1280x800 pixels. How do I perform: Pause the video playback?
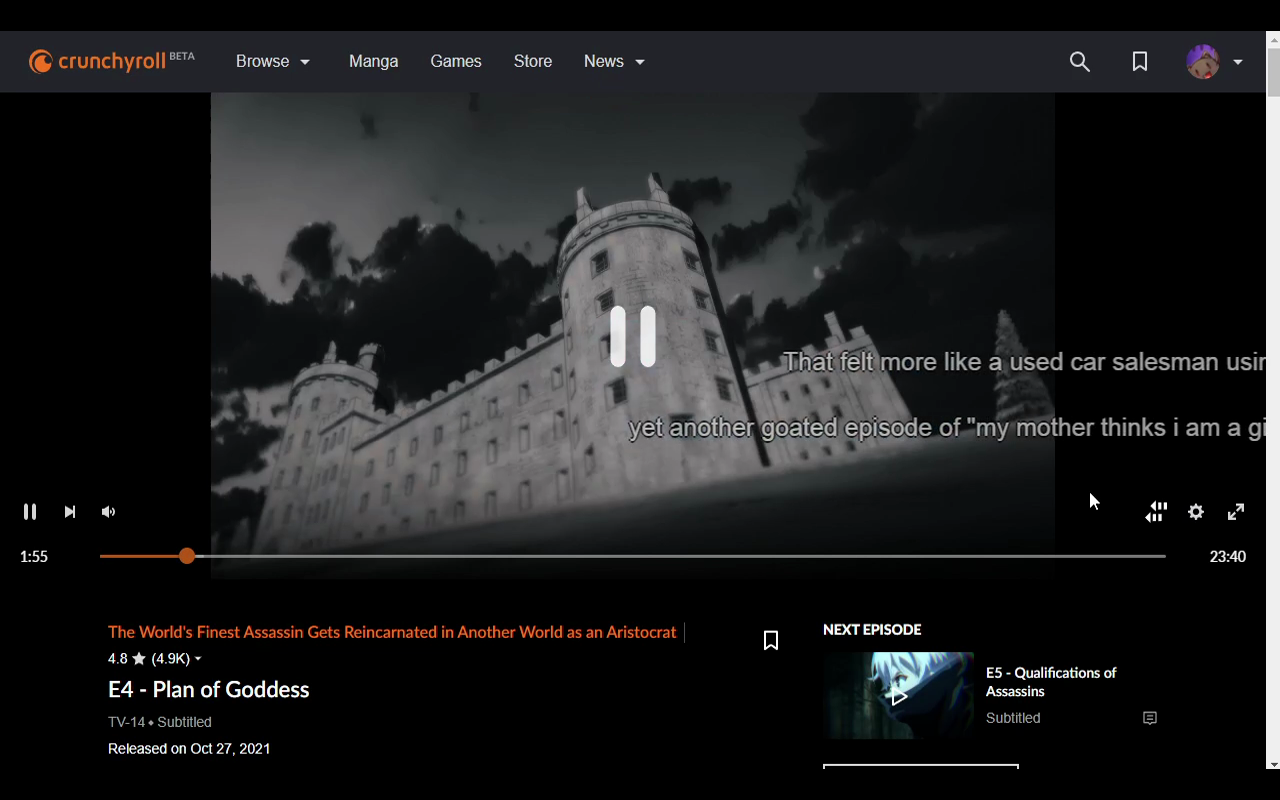pyautogui.click(x=29, y=511)
